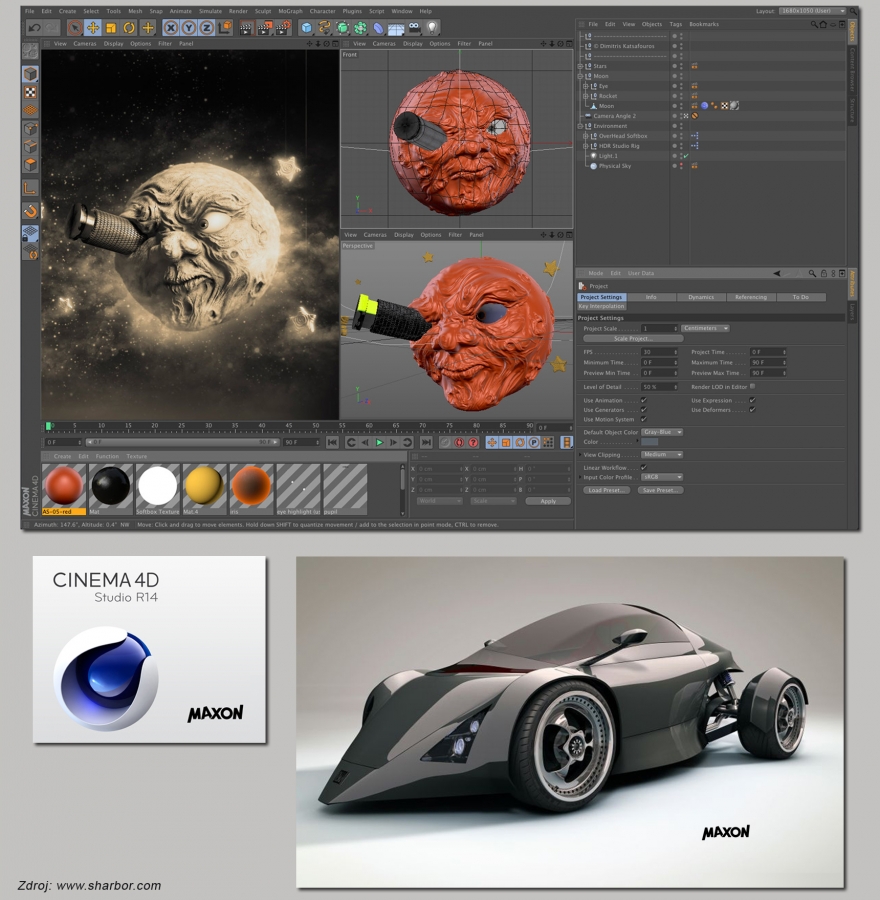This screenshot has width=880, height=900.
Task: Activate the Scale tool
Action: coord(111,28)
